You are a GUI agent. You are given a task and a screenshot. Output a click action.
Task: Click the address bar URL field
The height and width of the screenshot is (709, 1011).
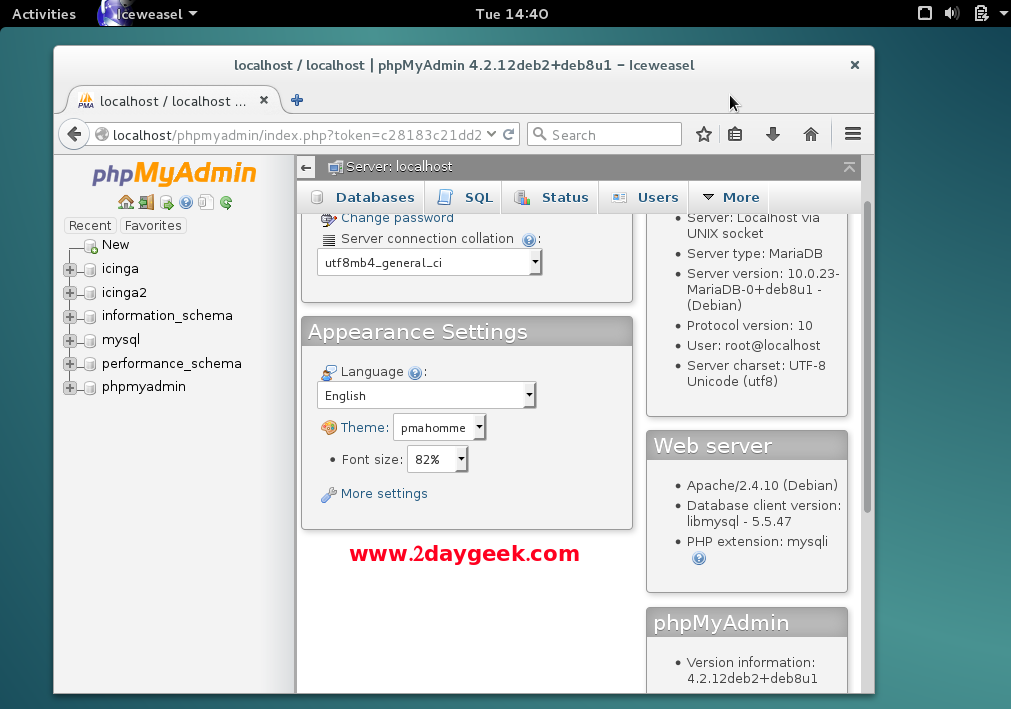tap(297, 135)
